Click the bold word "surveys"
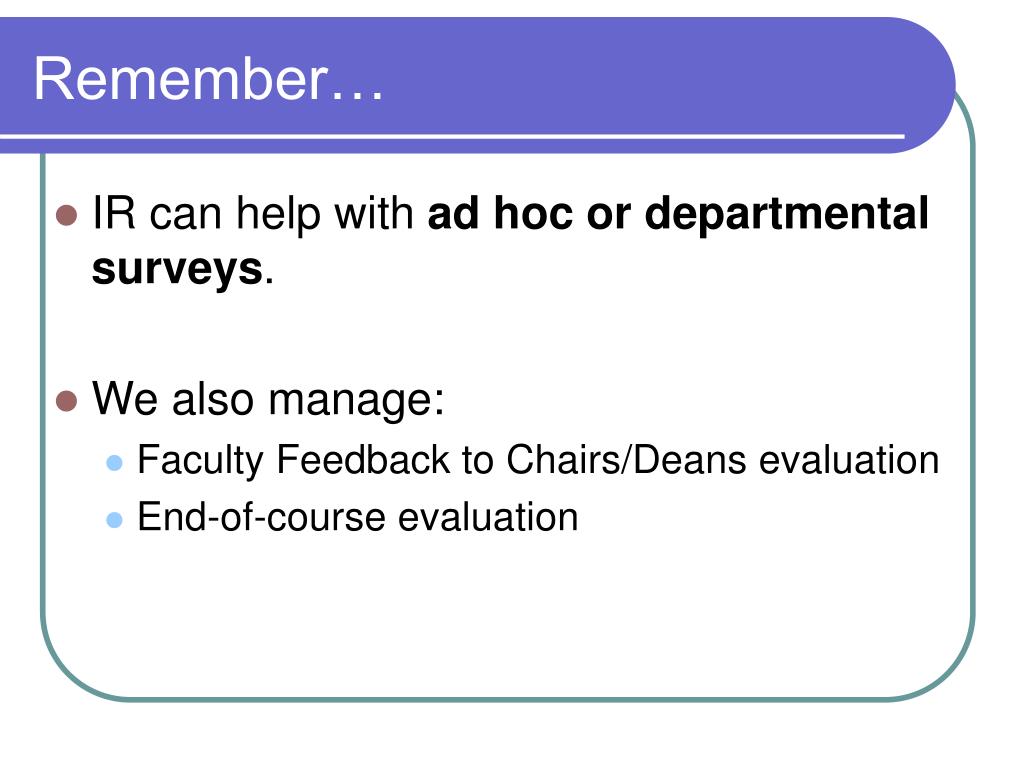The height and width of the screenshot is (768, 1024). tap(177, 269)
